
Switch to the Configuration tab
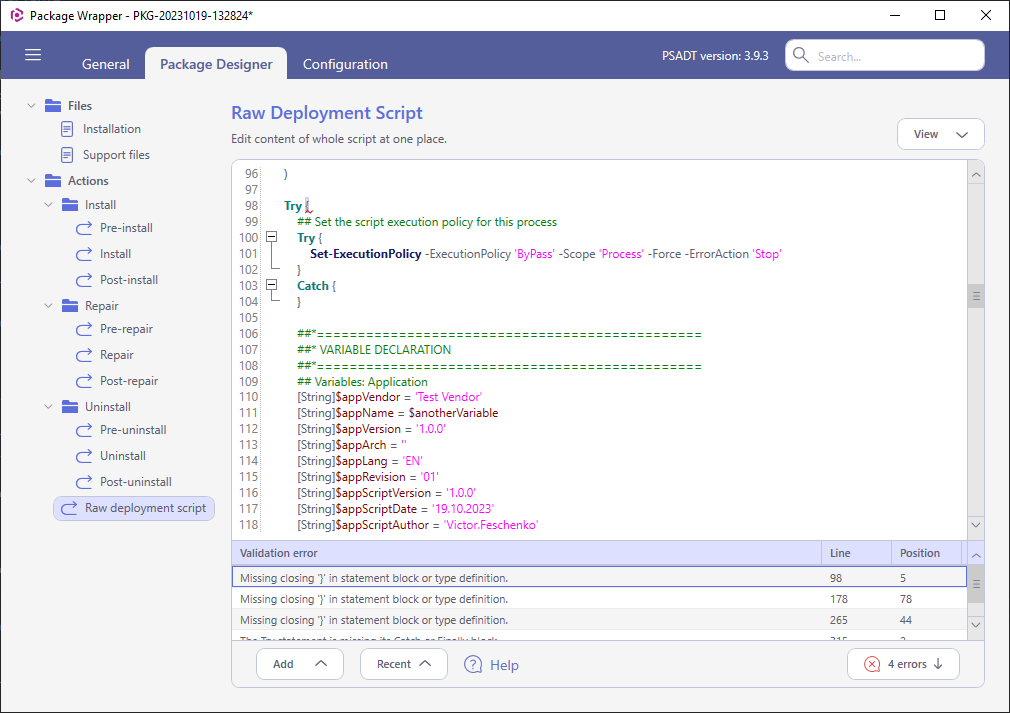pyautogui.click(x=345, y=64)
